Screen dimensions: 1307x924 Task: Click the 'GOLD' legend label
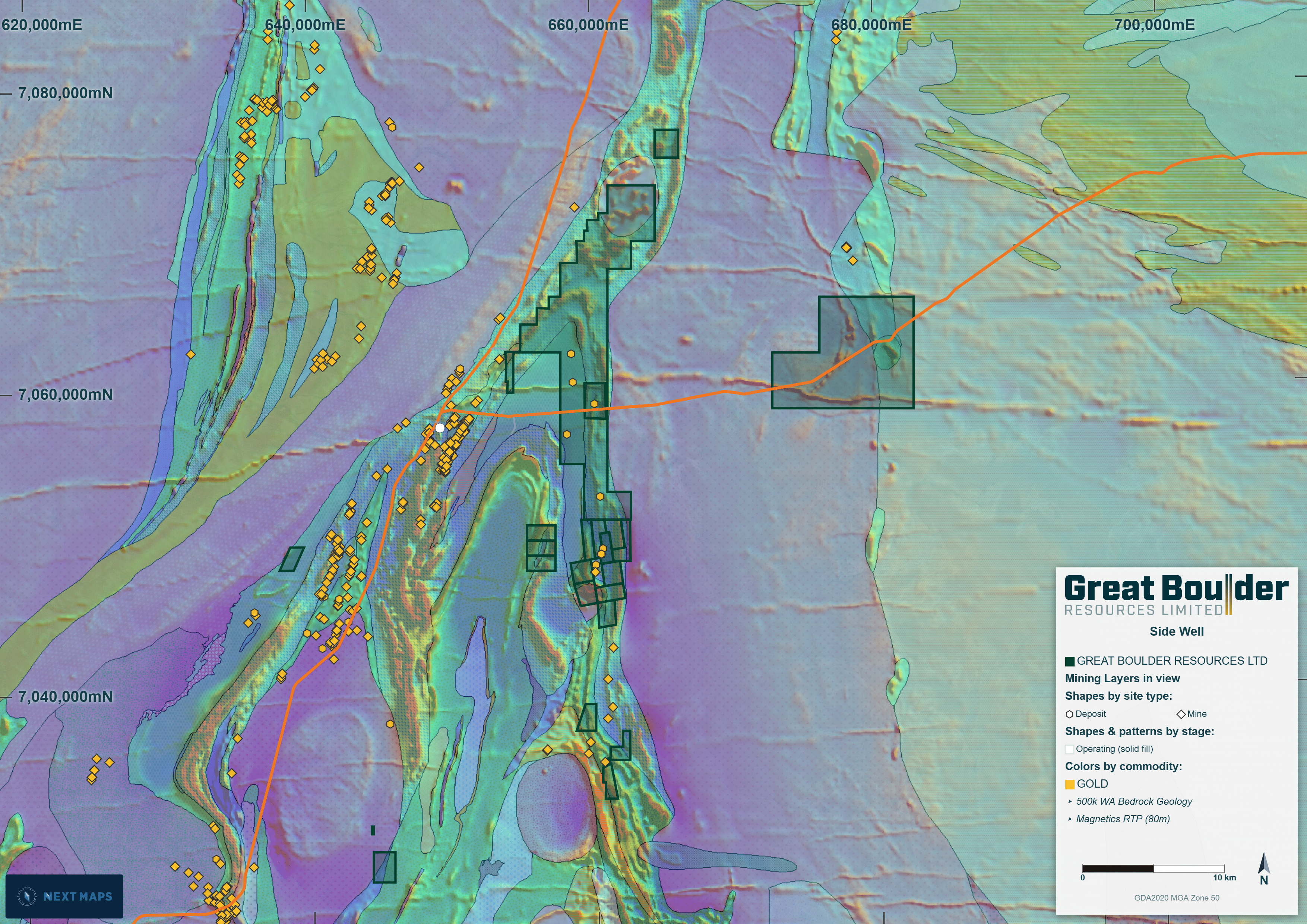coord(1092,784)
